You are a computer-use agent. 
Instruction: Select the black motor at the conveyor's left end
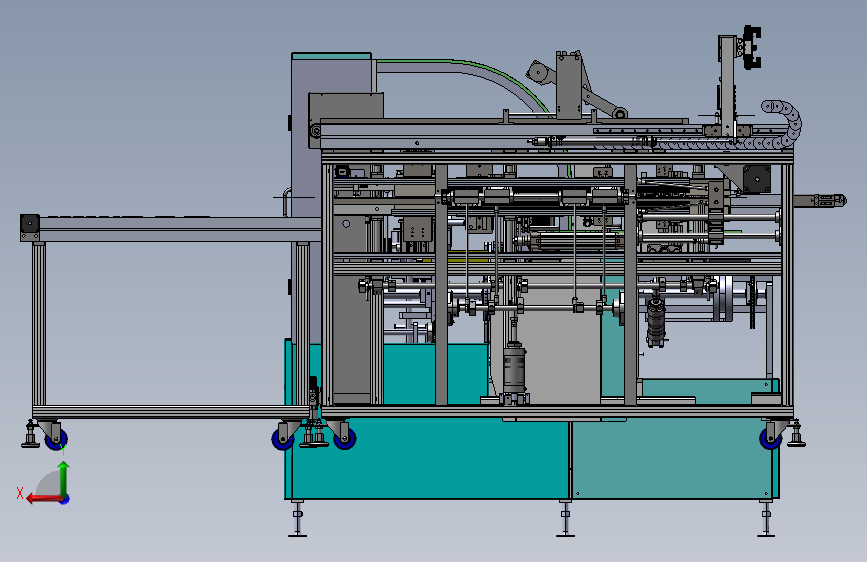pyautogui.click(x=30, y=224)
